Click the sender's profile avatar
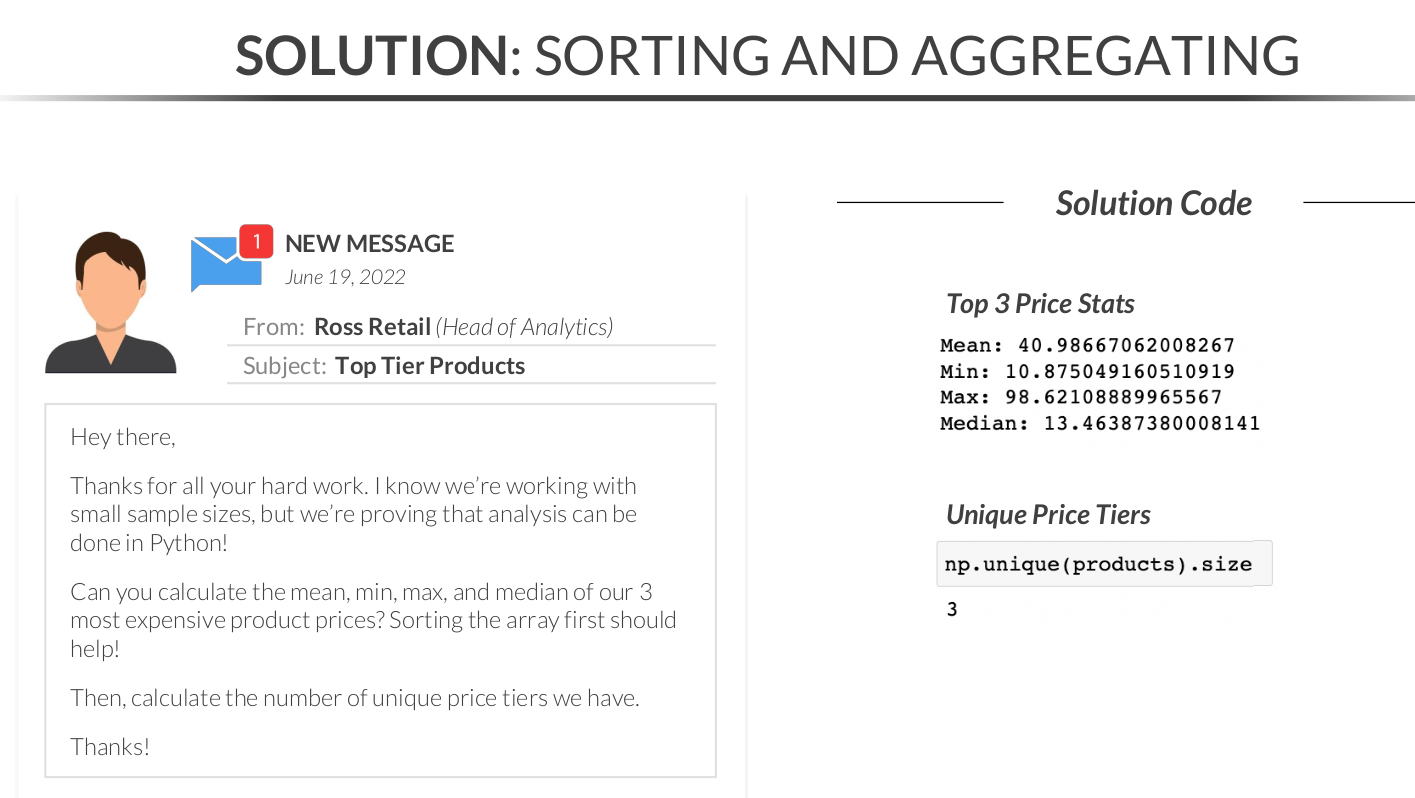Screen dimensions: 1415x798 (x=111, y=304)
